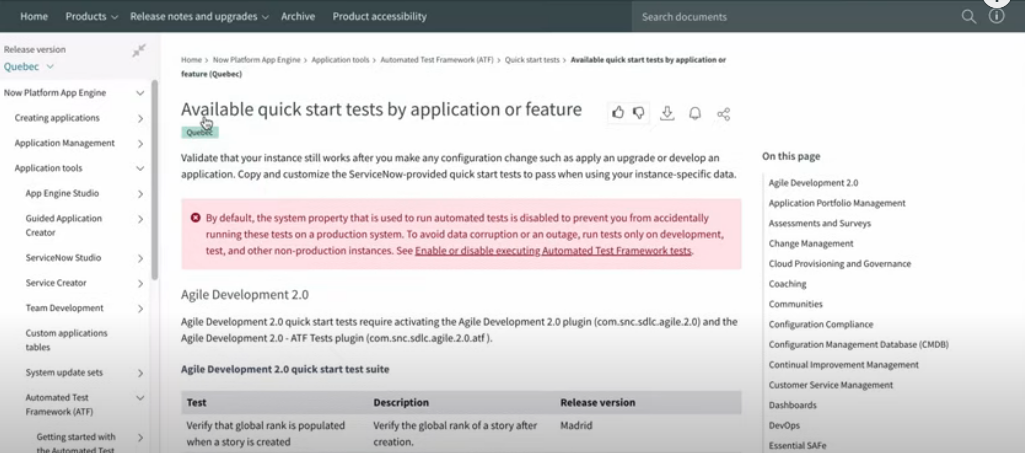Click the Quebec version tag

point(199,132)
